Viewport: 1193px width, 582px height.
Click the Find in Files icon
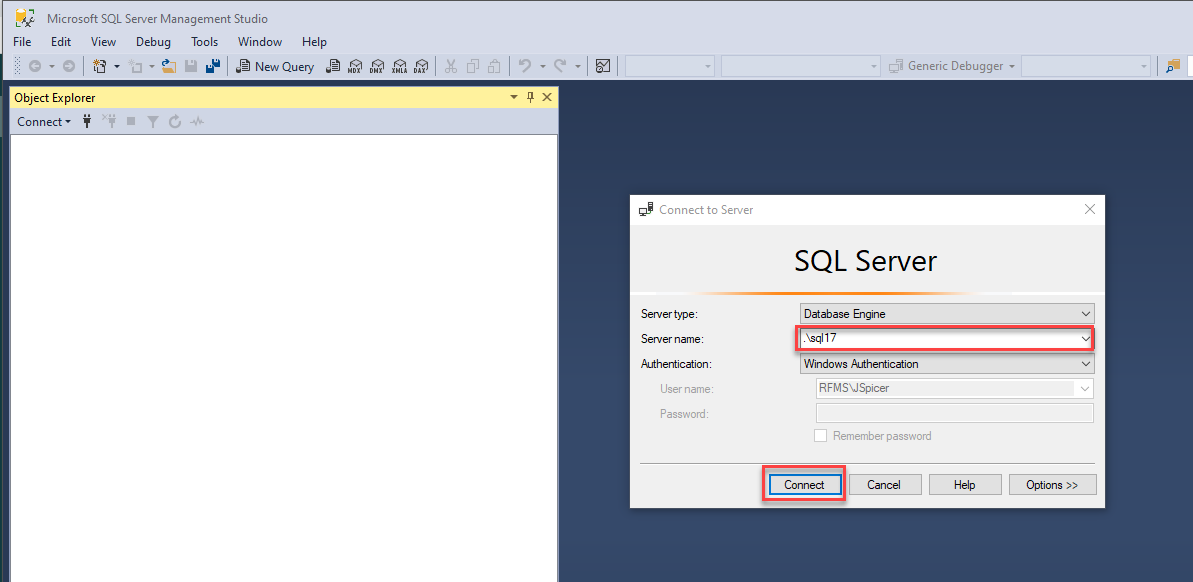click(1172, 66)
